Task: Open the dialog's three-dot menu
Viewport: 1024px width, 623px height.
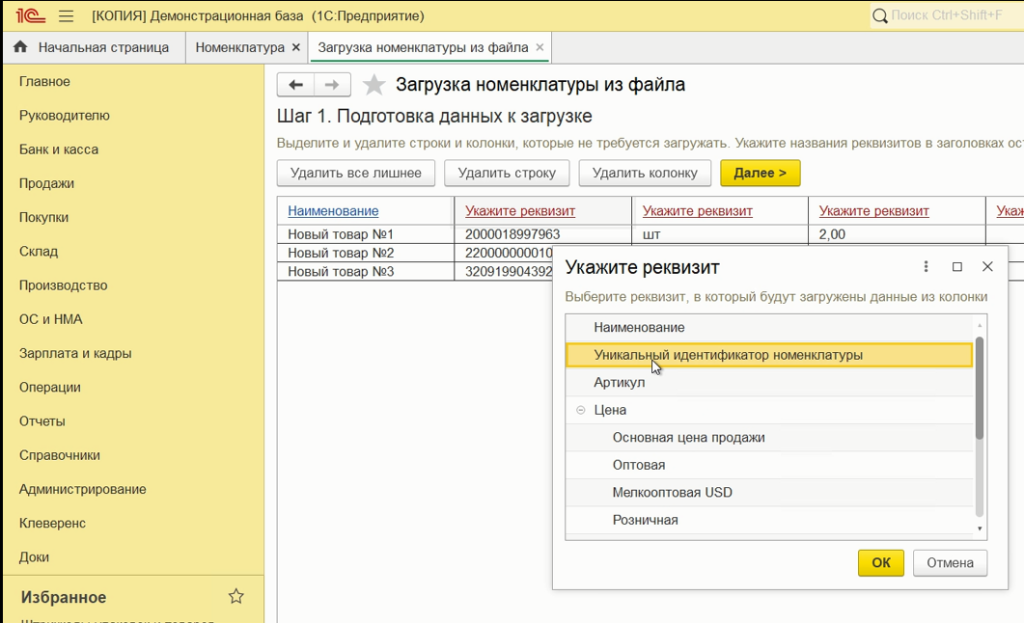Action: 925,266
